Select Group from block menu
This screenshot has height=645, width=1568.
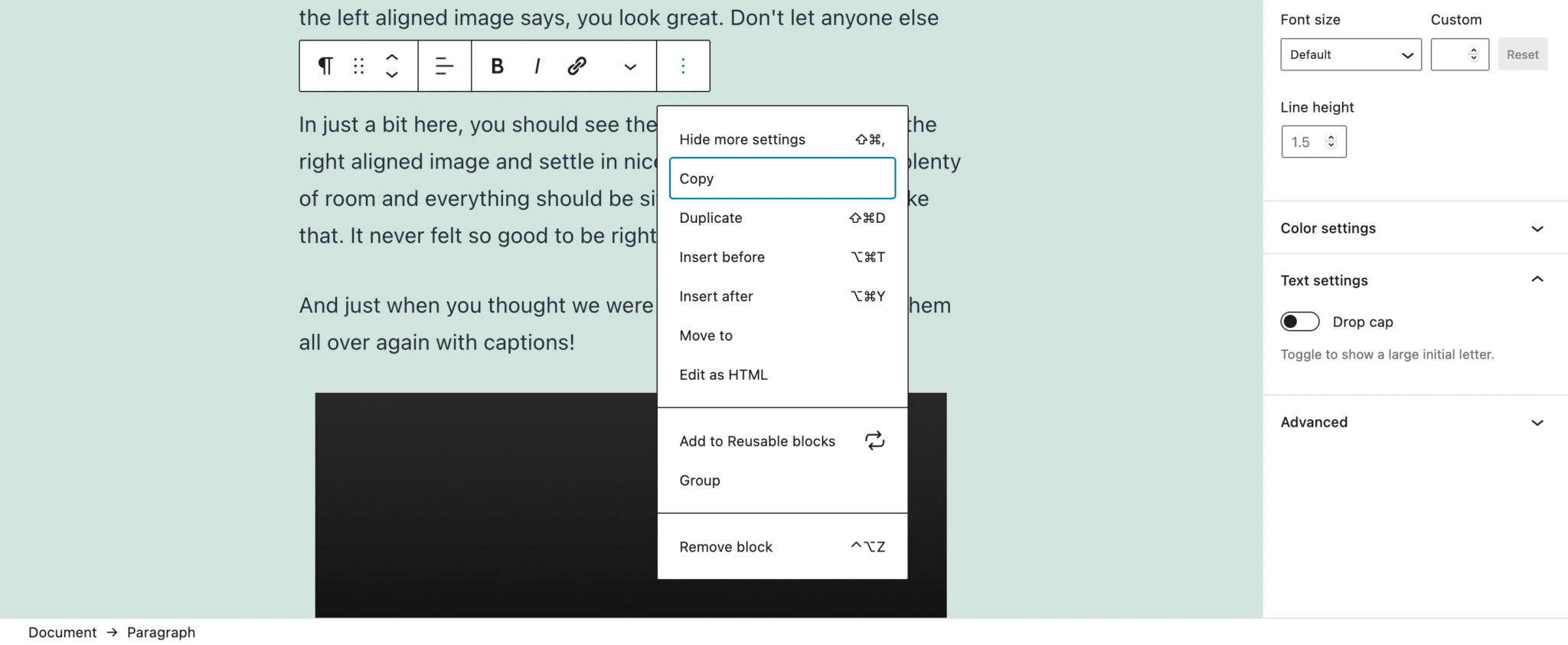tap(782, 480)
